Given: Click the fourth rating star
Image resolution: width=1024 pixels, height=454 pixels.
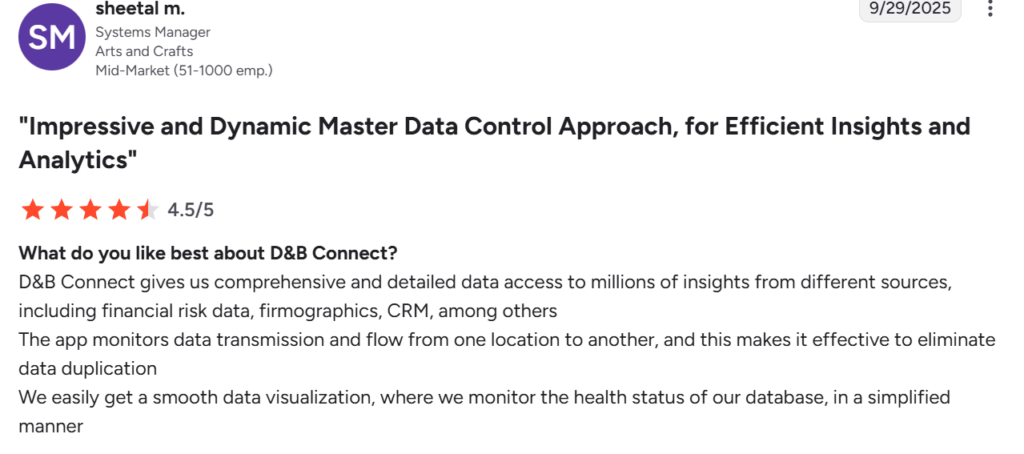Looking at the screenshot, I should [119, 210].
